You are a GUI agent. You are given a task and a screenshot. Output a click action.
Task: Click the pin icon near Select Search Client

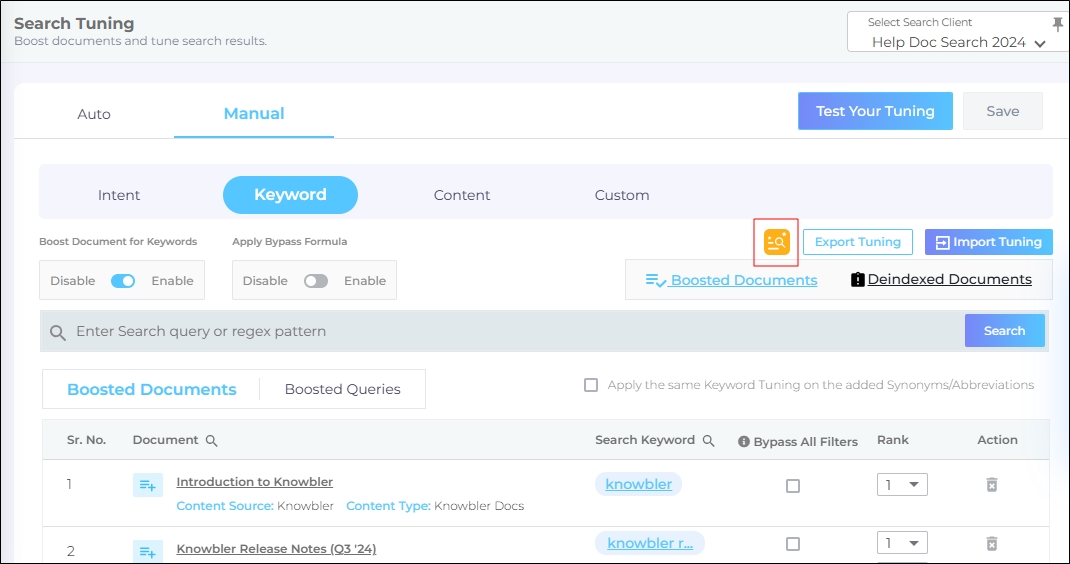point(1058,24)
